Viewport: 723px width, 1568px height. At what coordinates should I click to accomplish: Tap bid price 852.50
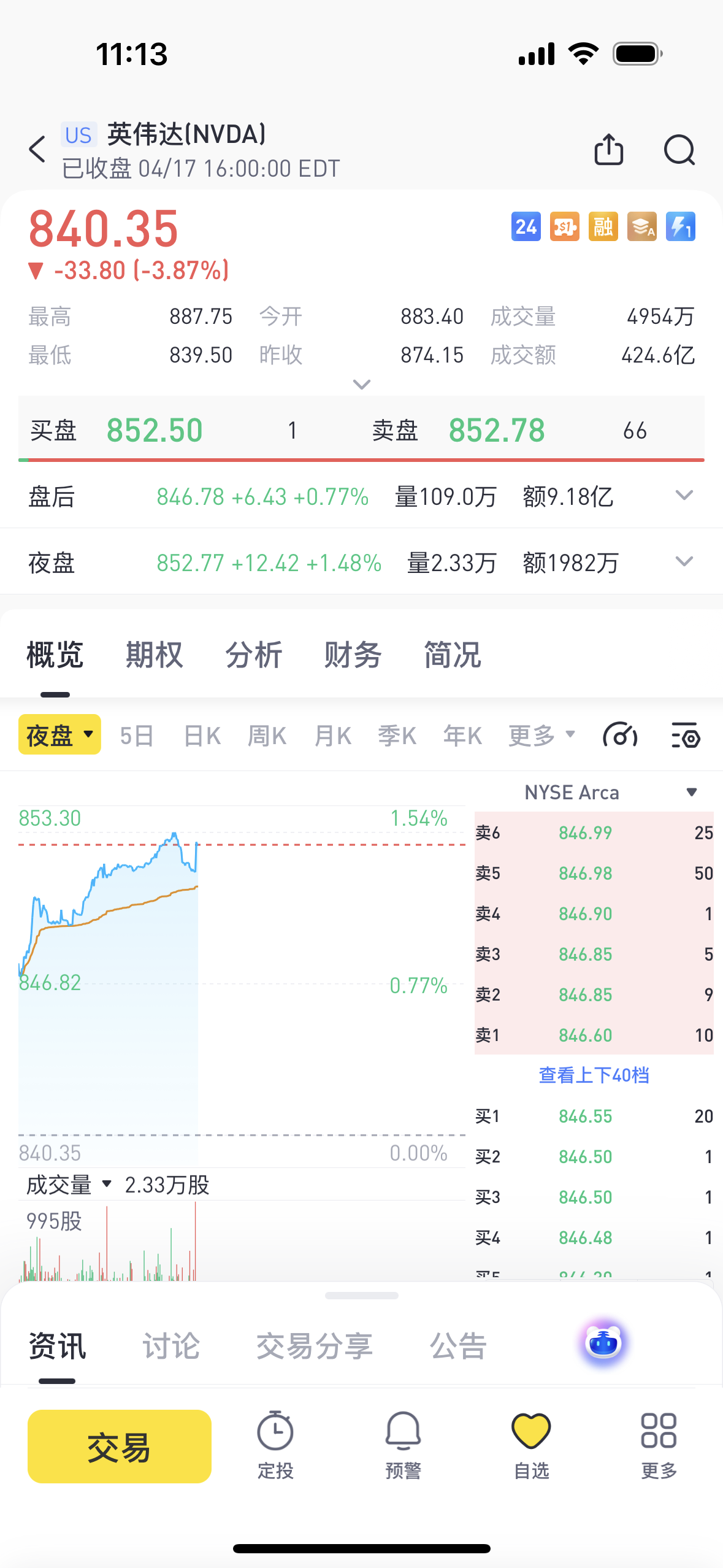coord(155,430)
